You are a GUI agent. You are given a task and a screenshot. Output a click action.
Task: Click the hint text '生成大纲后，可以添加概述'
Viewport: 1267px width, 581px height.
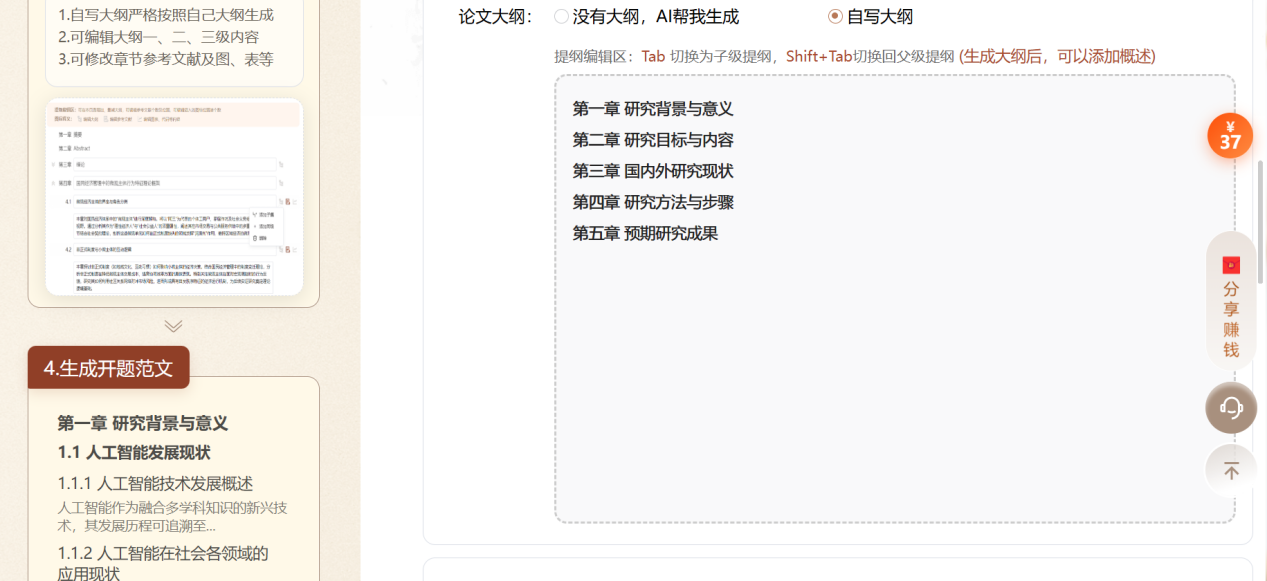(1057, 56)
